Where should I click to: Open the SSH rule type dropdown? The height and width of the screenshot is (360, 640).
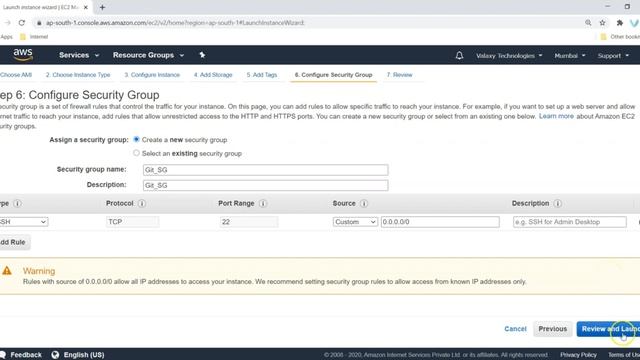click(x=23, y=222)
